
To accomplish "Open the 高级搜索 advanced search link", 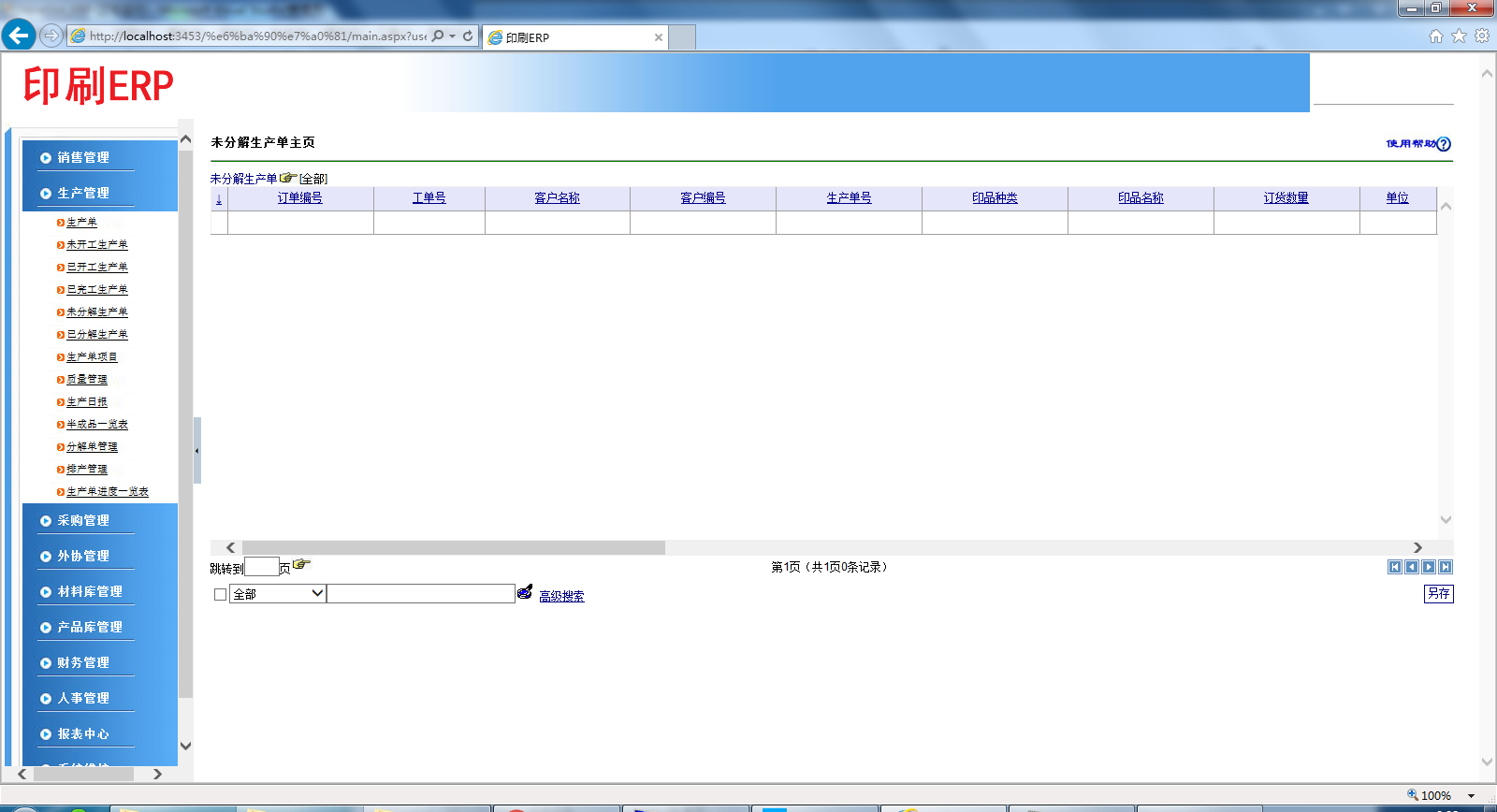I will click(561, 597).
